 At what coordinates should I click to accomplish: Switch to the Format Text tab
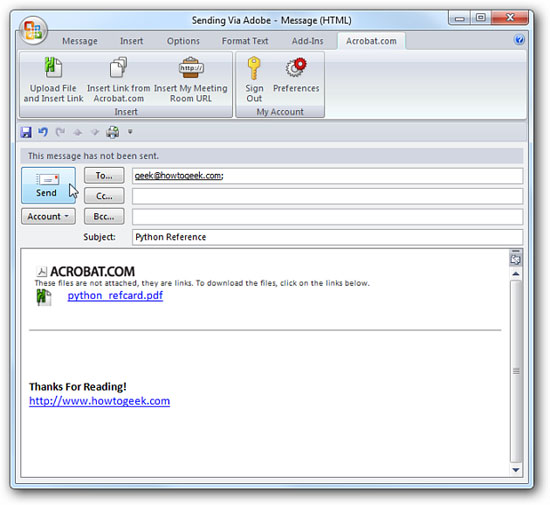[245, 41]
